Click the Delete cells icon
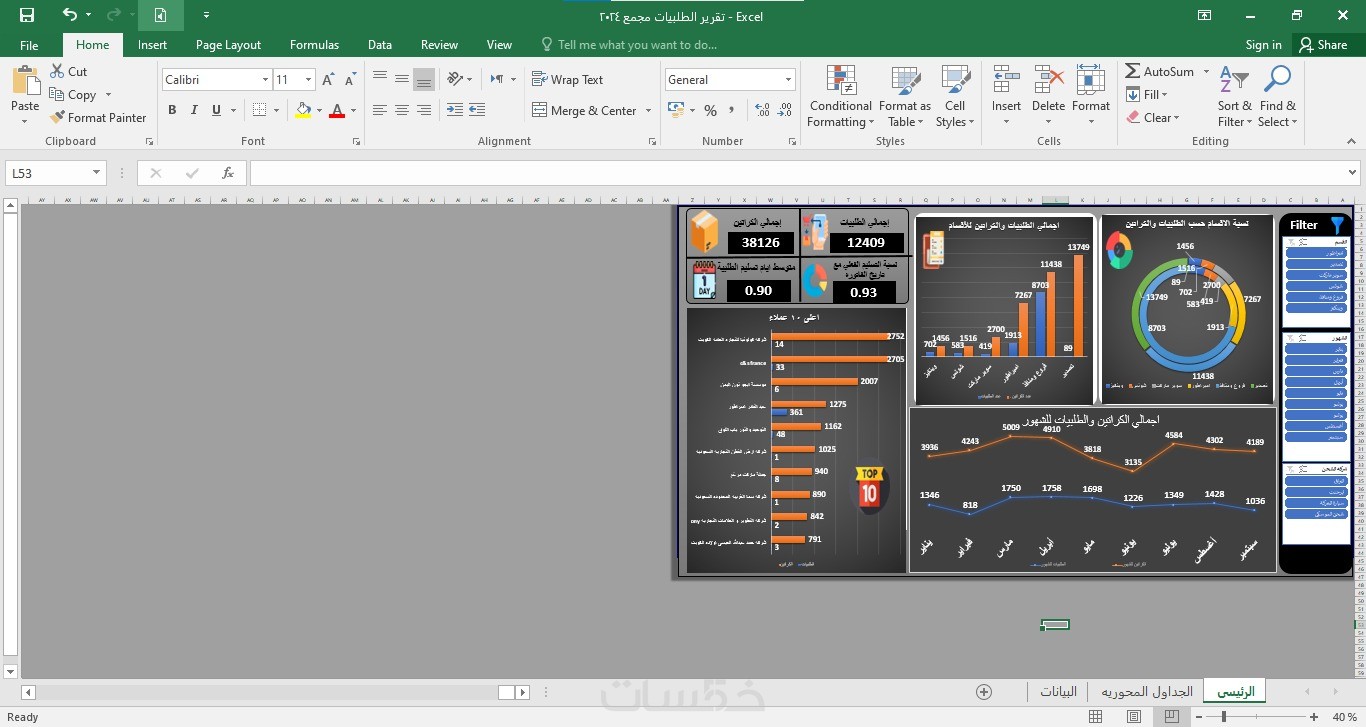The height and width of the screenshot is (727, 1366). [1048, 80]
